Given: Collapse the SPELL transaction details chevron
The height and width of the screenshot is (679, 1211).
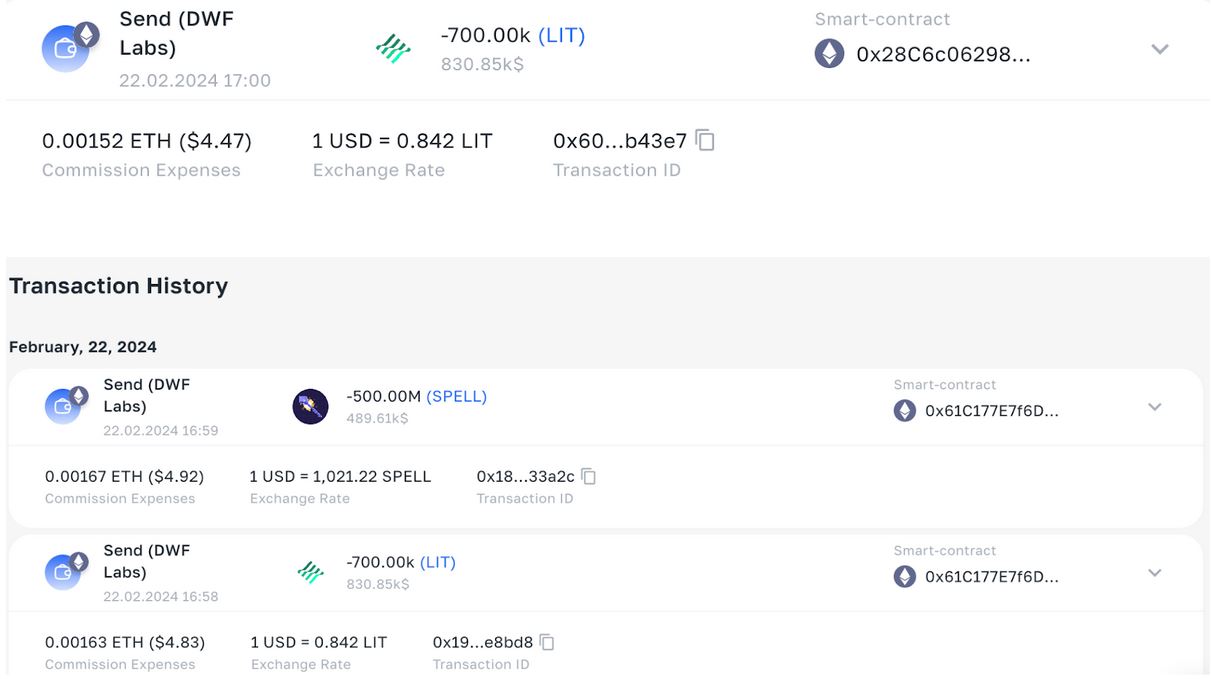Looking at the screenshot, I should [1155, 407].
